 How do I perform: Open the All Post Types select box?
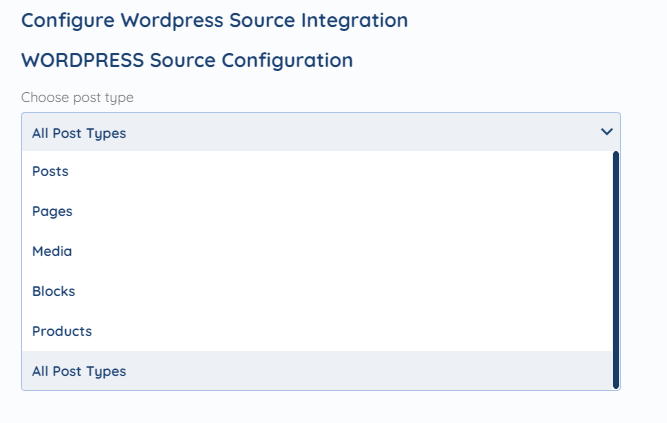(x=321, y=132)
